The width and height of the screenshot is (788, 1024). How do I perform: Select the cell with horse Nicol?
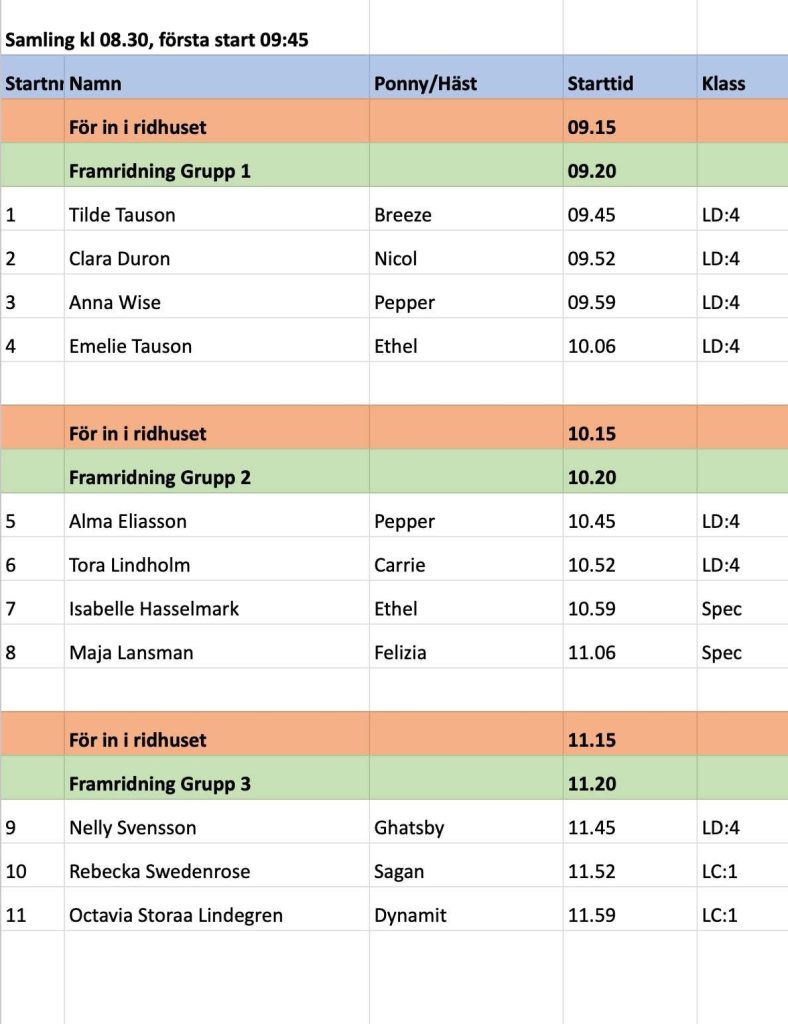(396, 258)
